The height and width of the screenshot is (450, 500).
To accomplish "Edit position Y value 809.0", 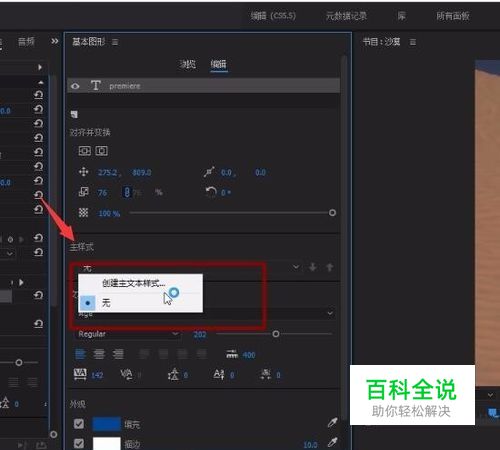I will (142, 173).
